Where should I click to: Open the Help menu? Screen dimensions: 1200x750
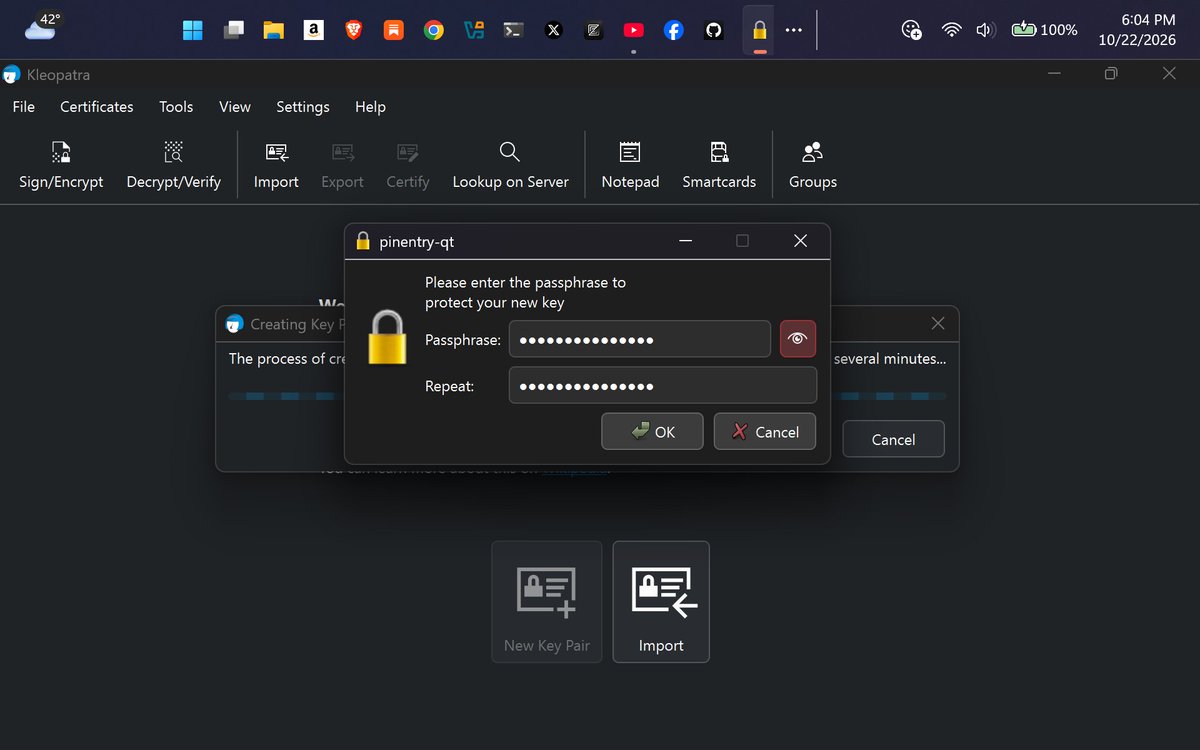click(x=370, y=107)
